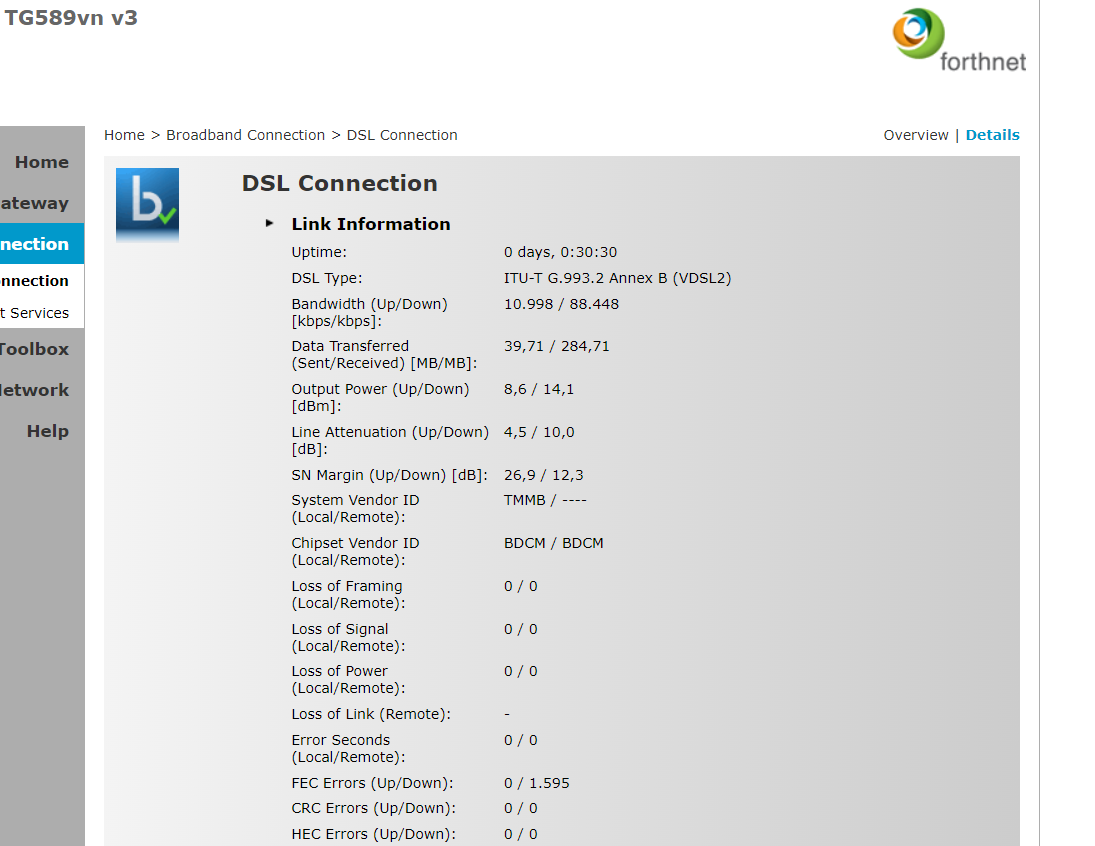
Task: Click the Chipset Vendor ID label
Action: click(x=355, y=551)
